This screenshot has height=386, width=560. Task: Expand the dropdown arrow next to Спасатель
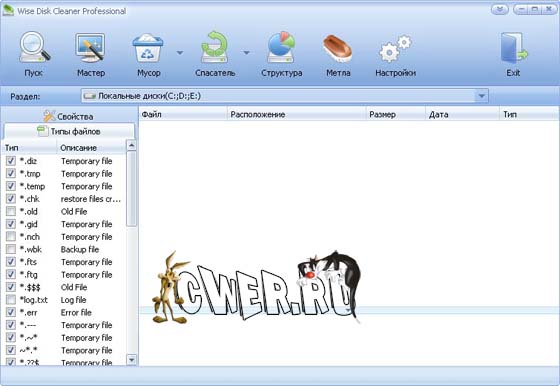click(x=246, y=53)
